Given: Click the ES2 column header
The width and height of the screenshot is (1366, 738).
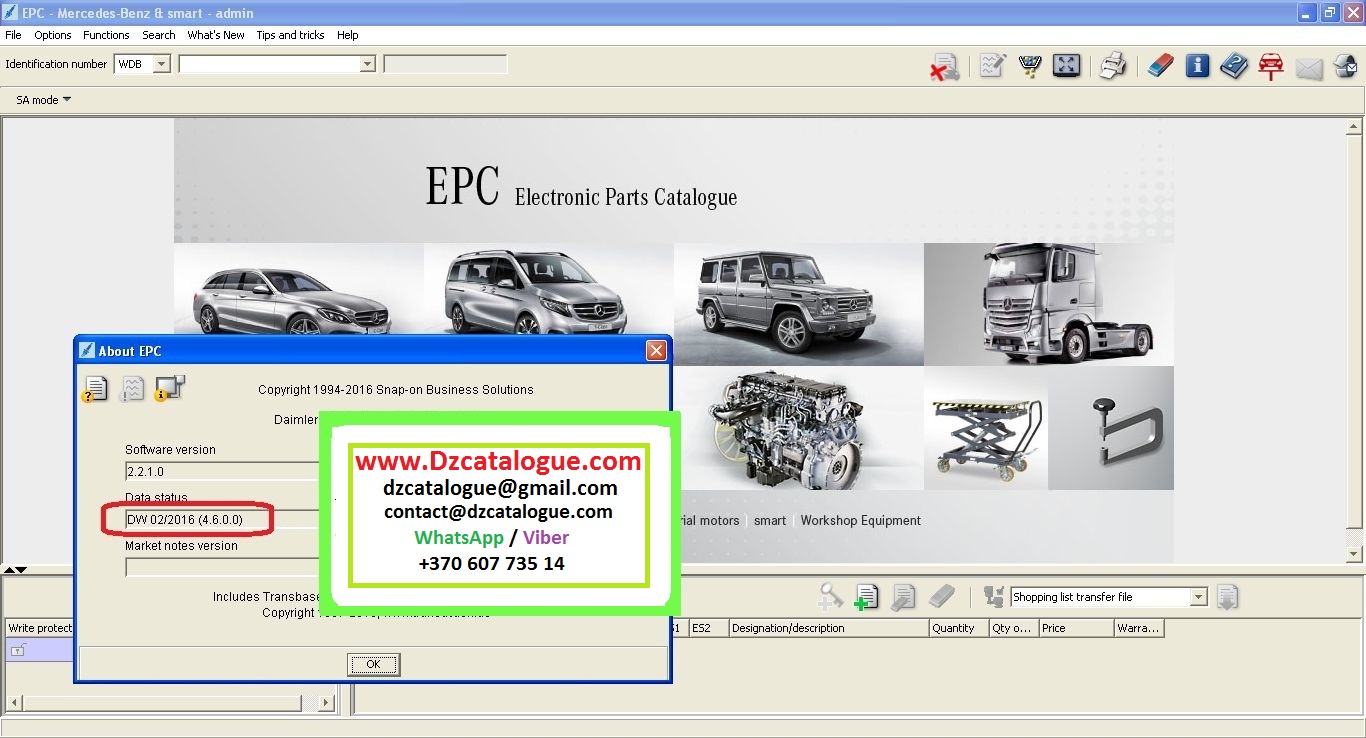Looking at the screenshot, I should pos(707,628).
